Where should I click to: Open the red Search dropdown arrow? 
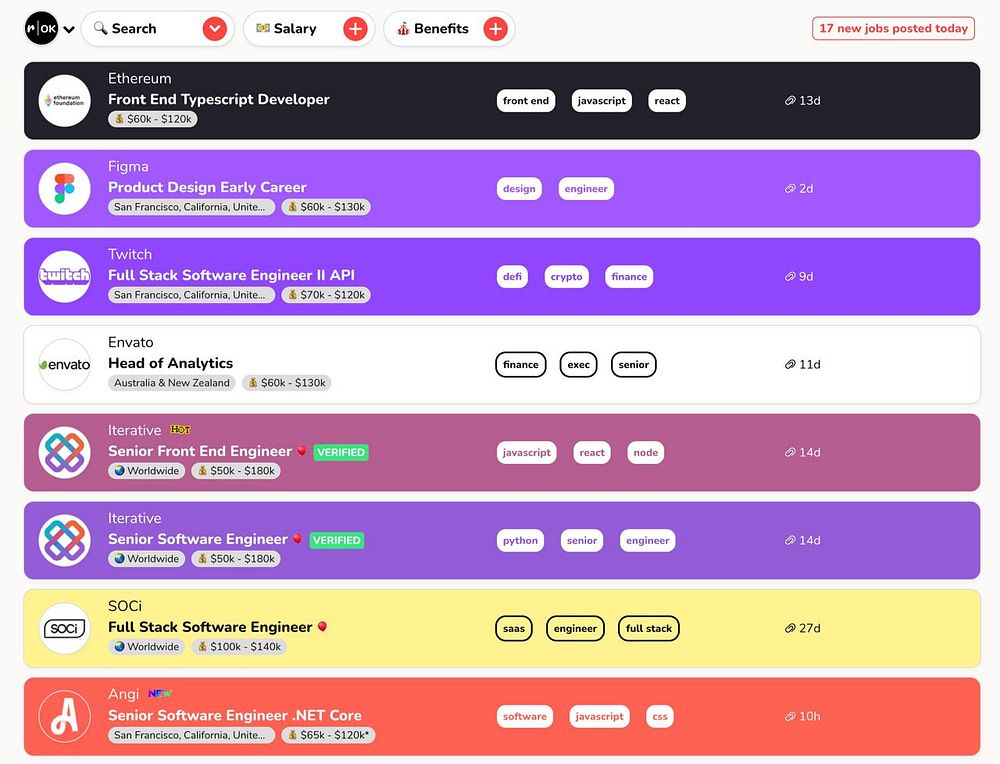point(215,29)
